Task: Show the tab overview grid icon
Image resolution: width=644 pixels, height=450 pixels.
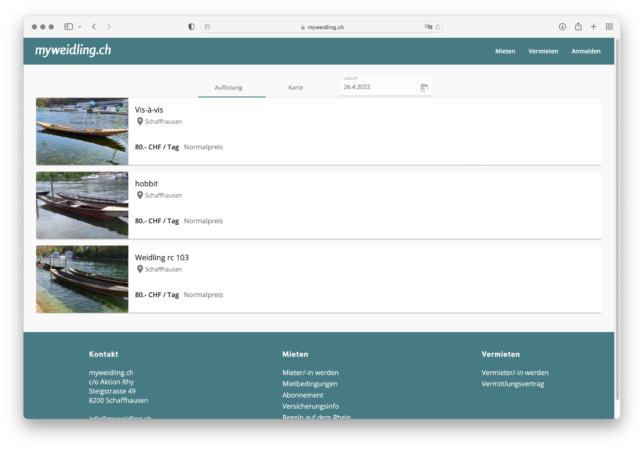Action: (x=609, y=27)
